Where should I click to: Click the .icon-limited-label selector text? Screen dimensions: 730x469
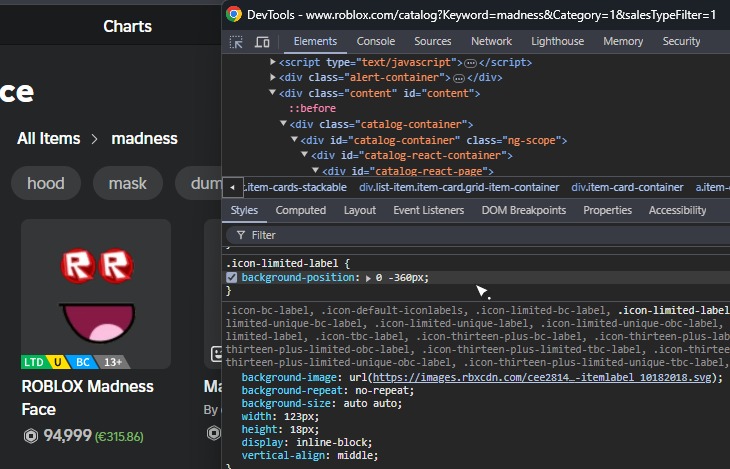tap(284, 263)
